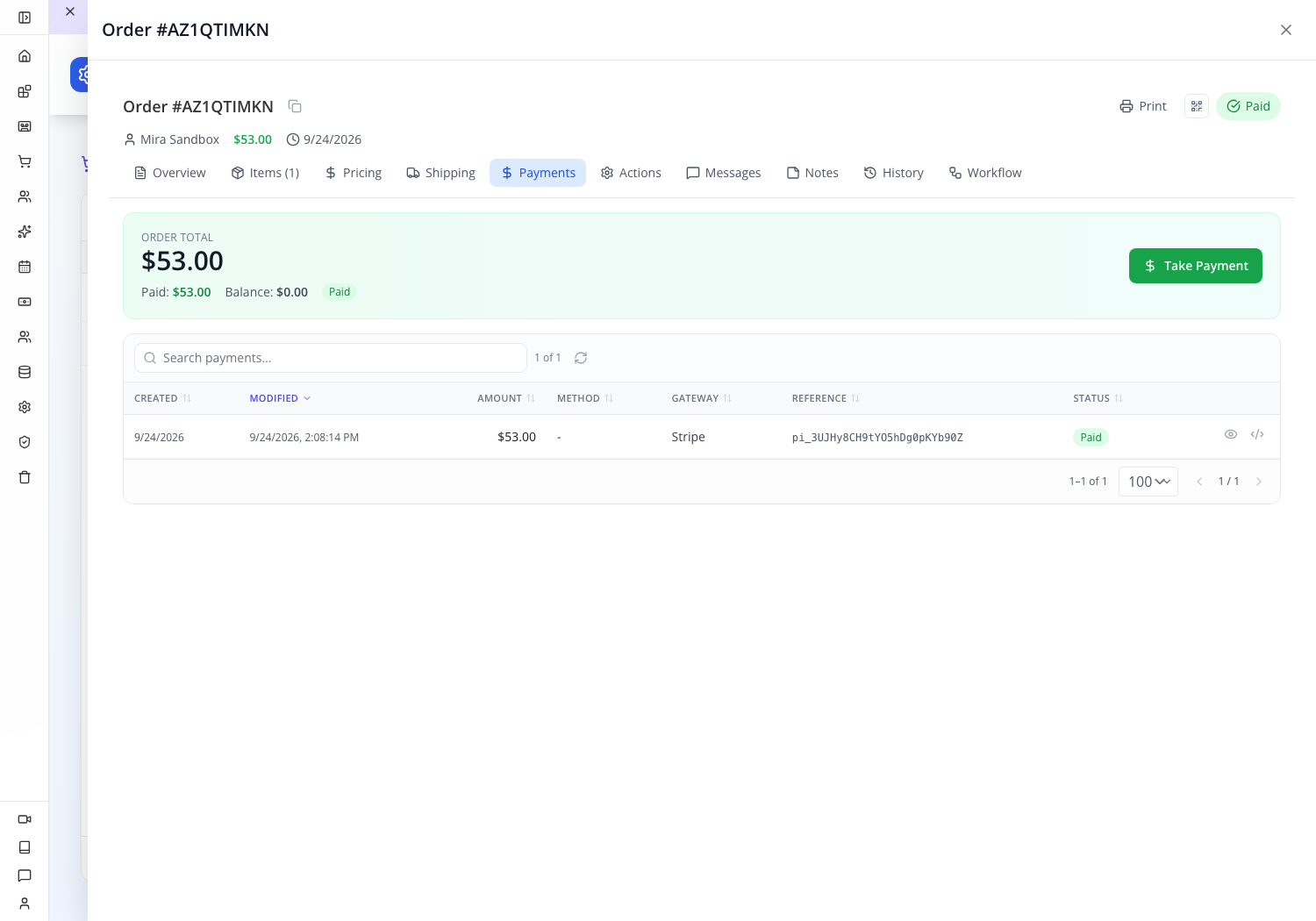The width and height of the screenshot is (1316, 921).
Task: Show the order QR code
Action: [x=1197, y=106]
